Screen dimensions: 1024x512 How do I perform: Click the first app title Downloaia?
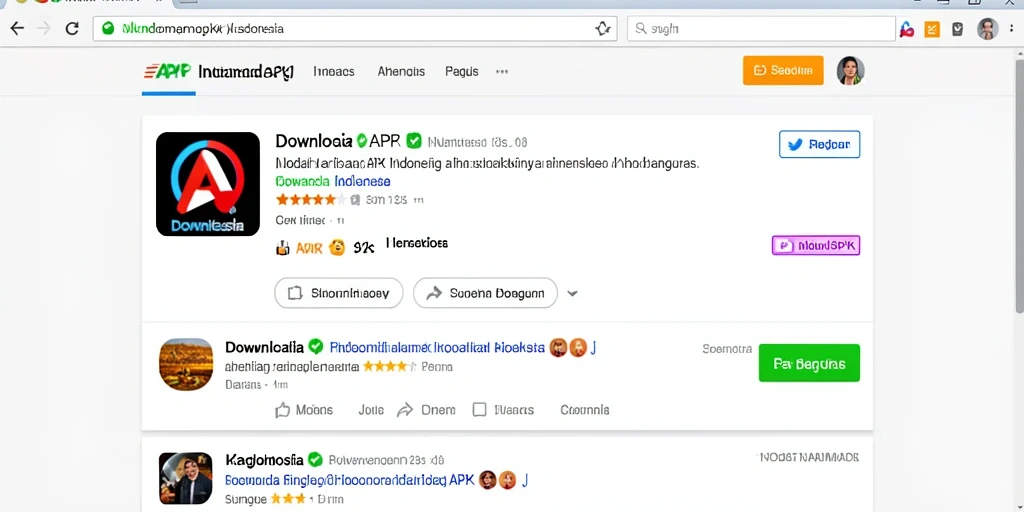(x=314, y=141)
